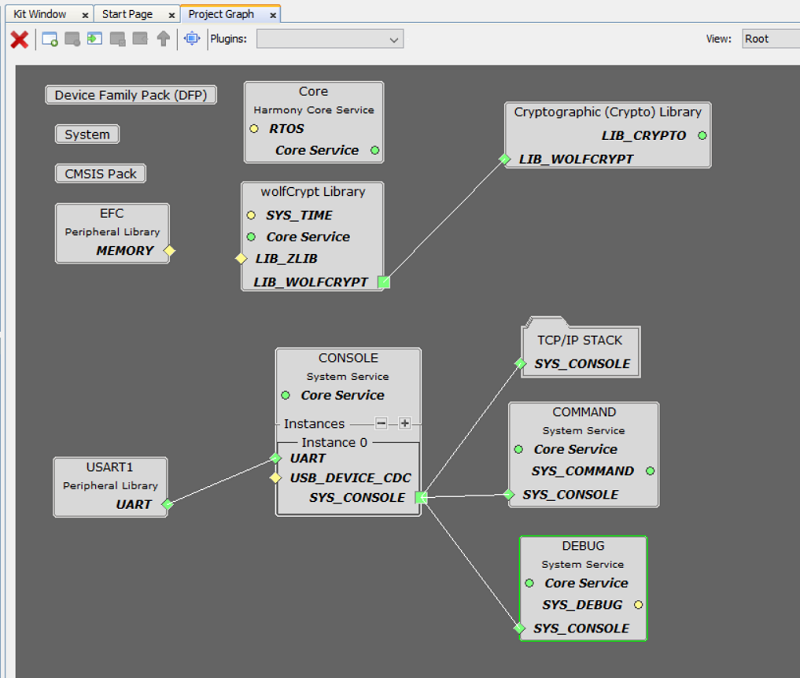This screenshot has height=678, width=800.
Task: Select the System component block
Action: click(x=87, y=134)
